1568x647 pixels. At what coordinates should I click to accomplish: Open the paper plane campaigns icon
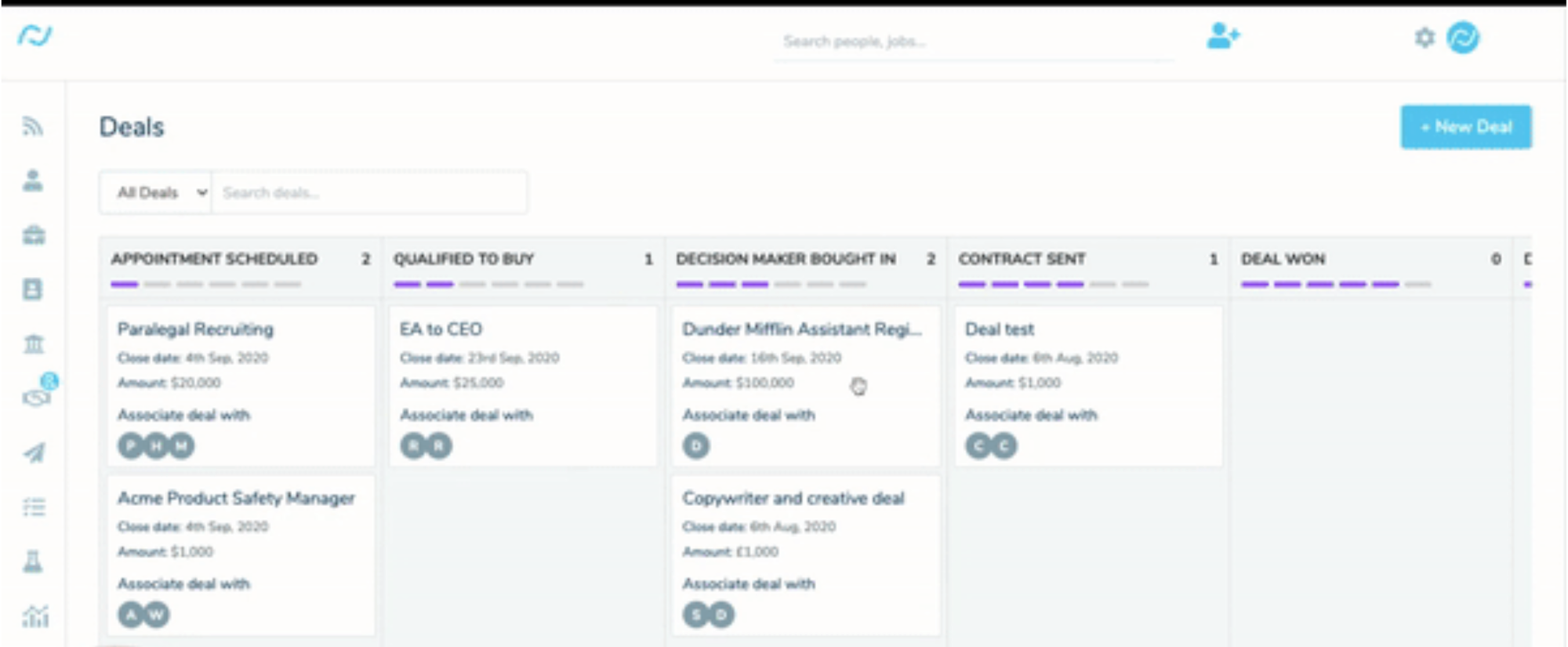point(34,453)
